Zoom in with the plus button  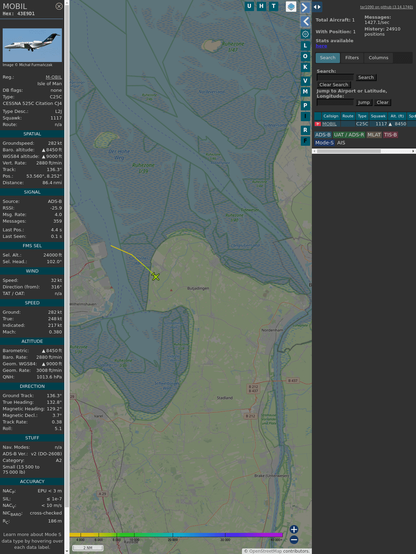294,529
